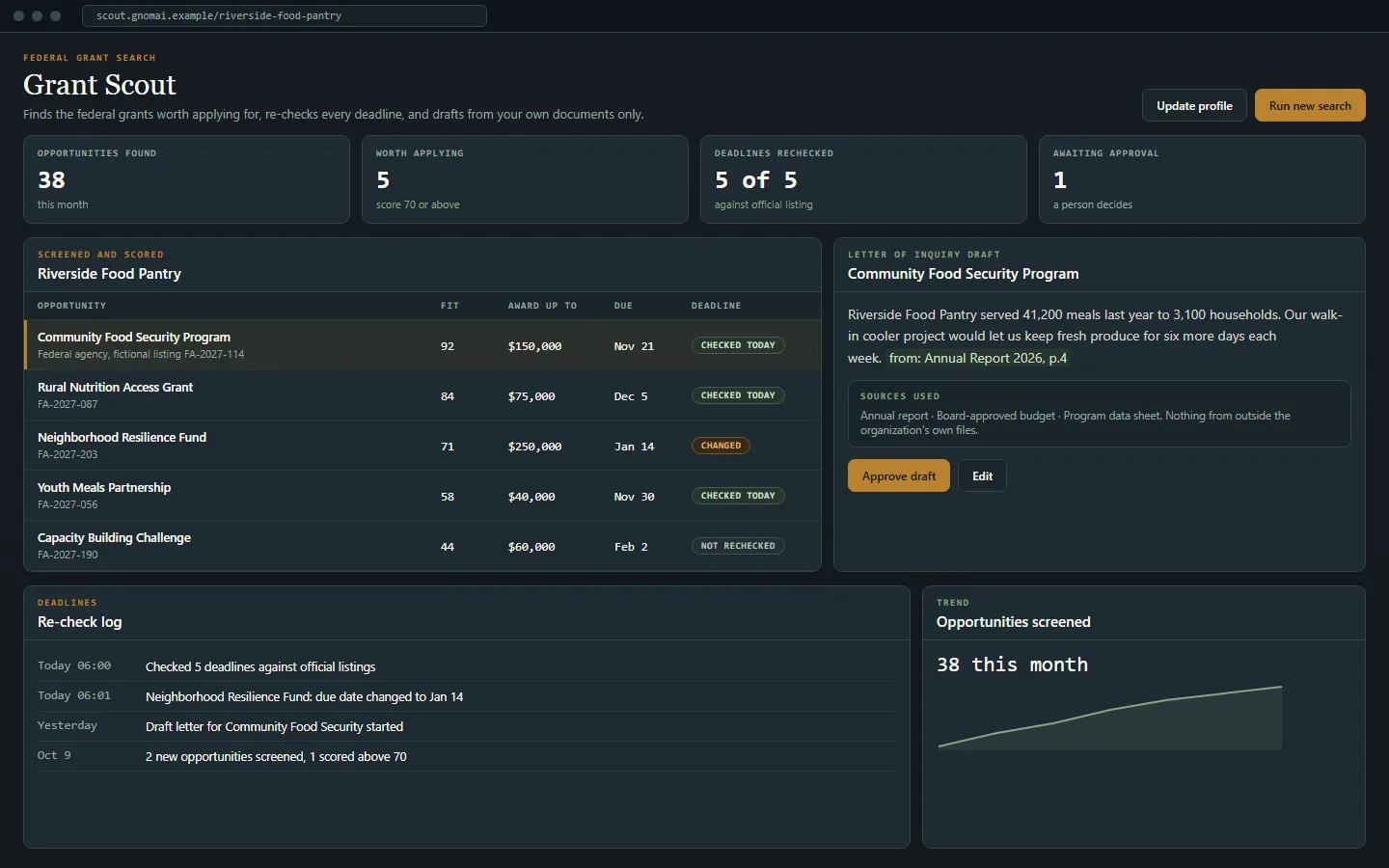Click the Nov 30 due date
The image size is (1389, 868).
[634, 497]
